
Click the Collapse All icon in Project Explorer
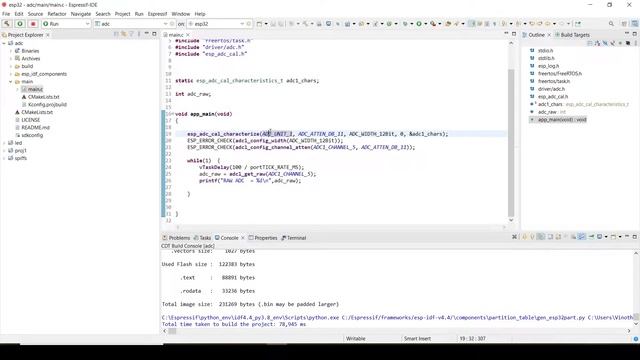point(116,34)
